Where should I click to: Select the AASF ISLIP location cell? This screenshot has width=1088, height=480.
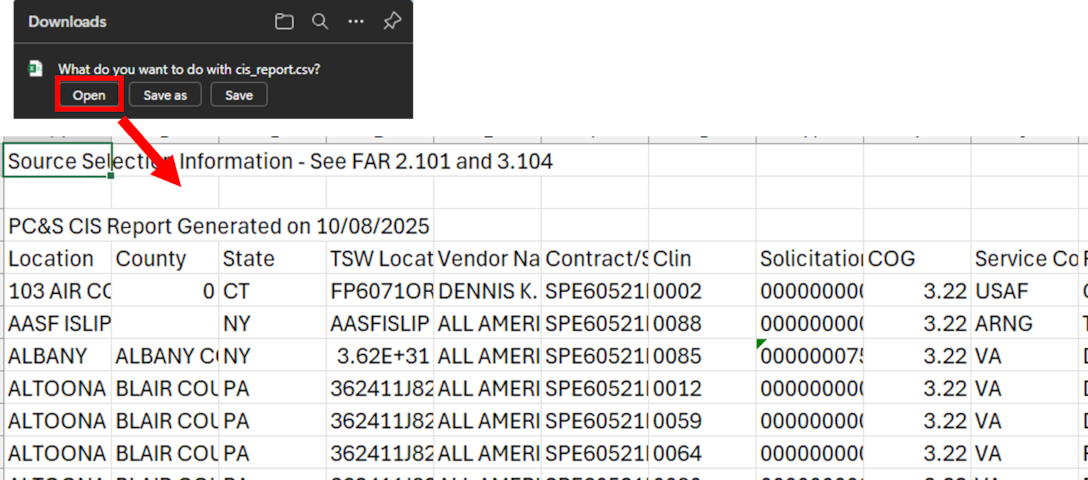[x=57, y=323]
